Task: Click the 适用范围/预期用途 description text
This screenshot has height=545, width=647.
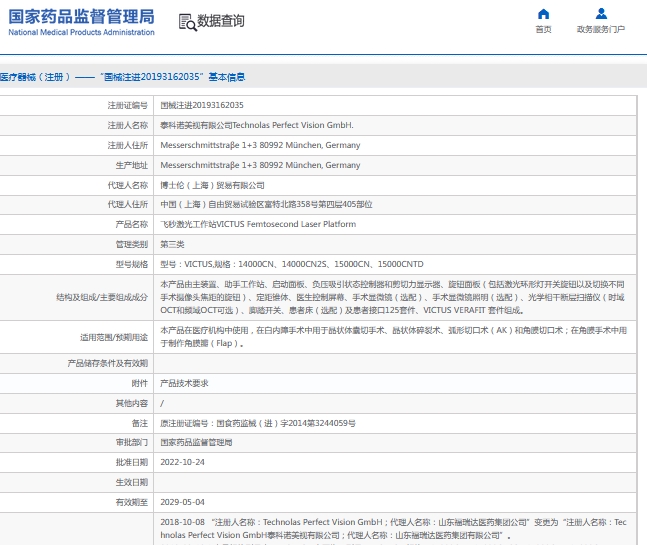Action: (x=394, y=337)
